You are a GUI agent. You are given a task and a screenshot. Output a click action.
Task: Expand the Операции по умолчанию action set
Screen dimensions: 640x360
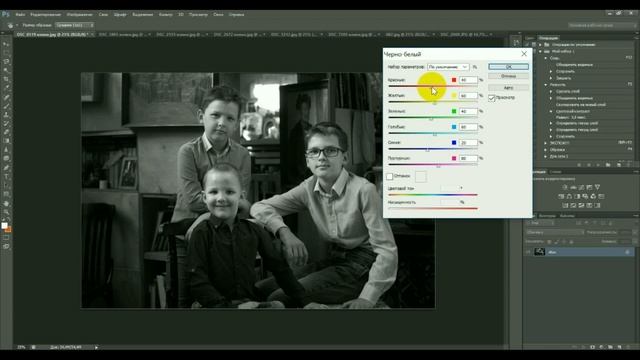(x=540, y=44)
